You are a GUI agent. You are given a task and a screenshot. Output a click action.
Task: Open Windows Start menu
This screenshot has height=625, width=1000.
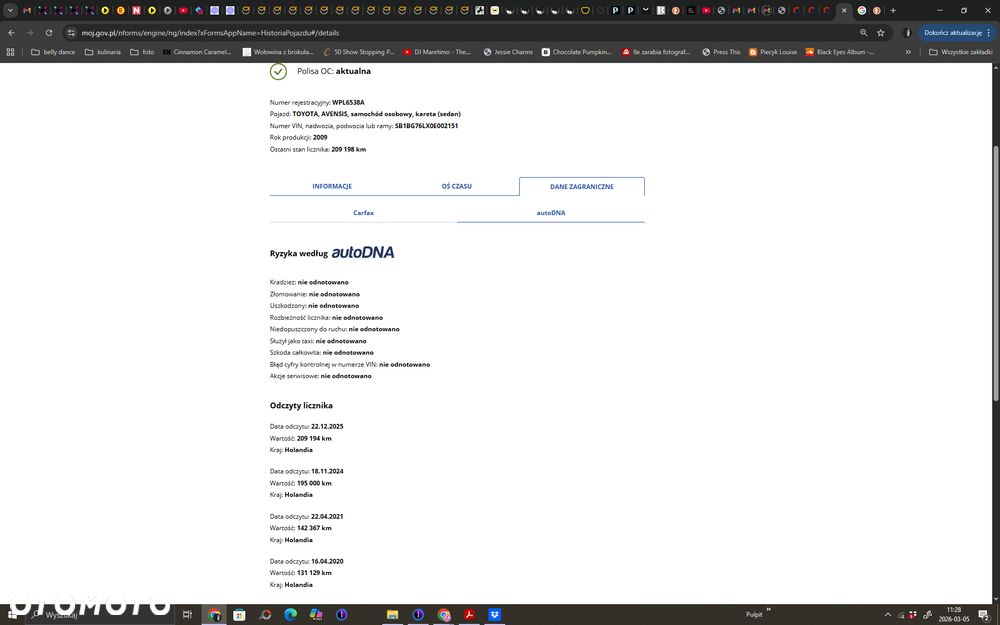coord(13,614)
